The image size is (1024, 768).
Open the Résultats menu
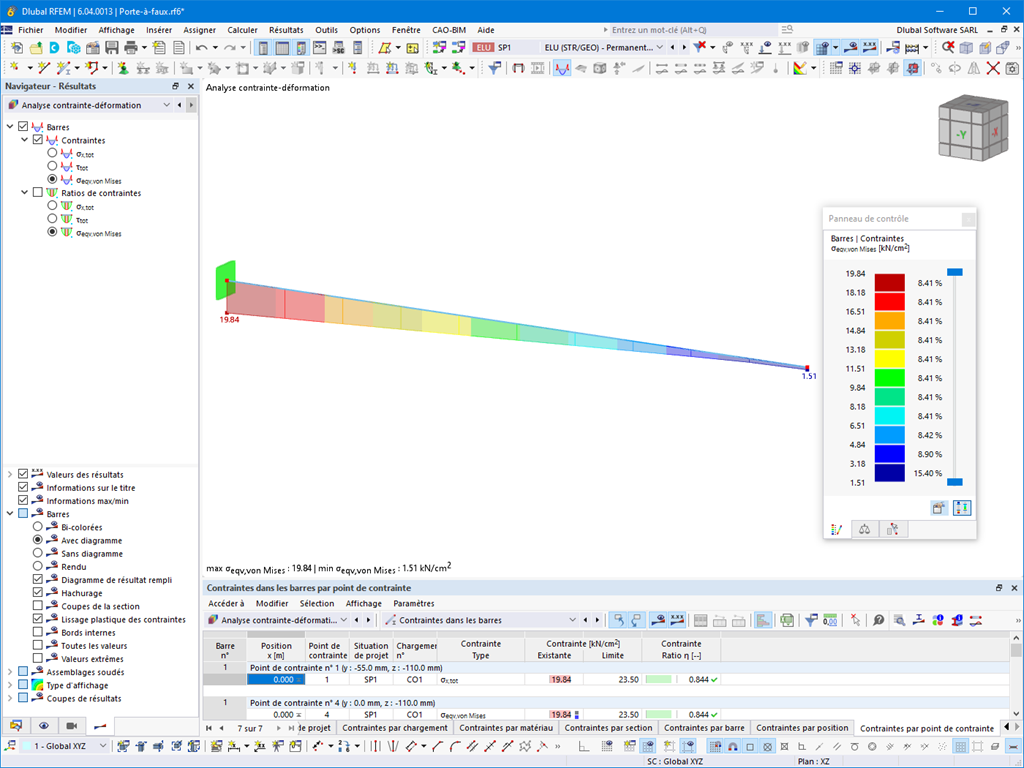(286, 30)
